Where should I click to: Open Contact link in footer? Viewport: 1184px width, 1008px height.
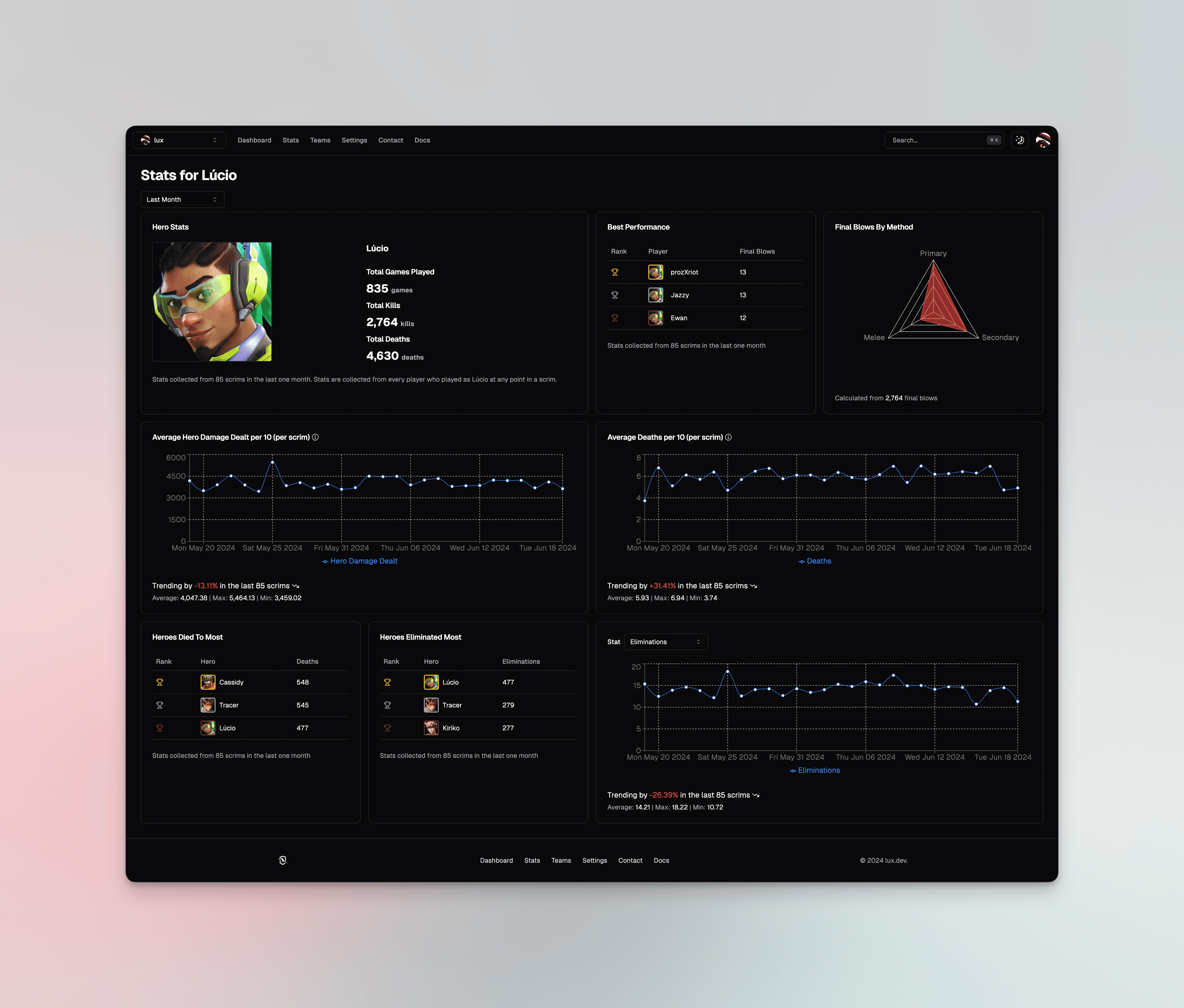630,861
